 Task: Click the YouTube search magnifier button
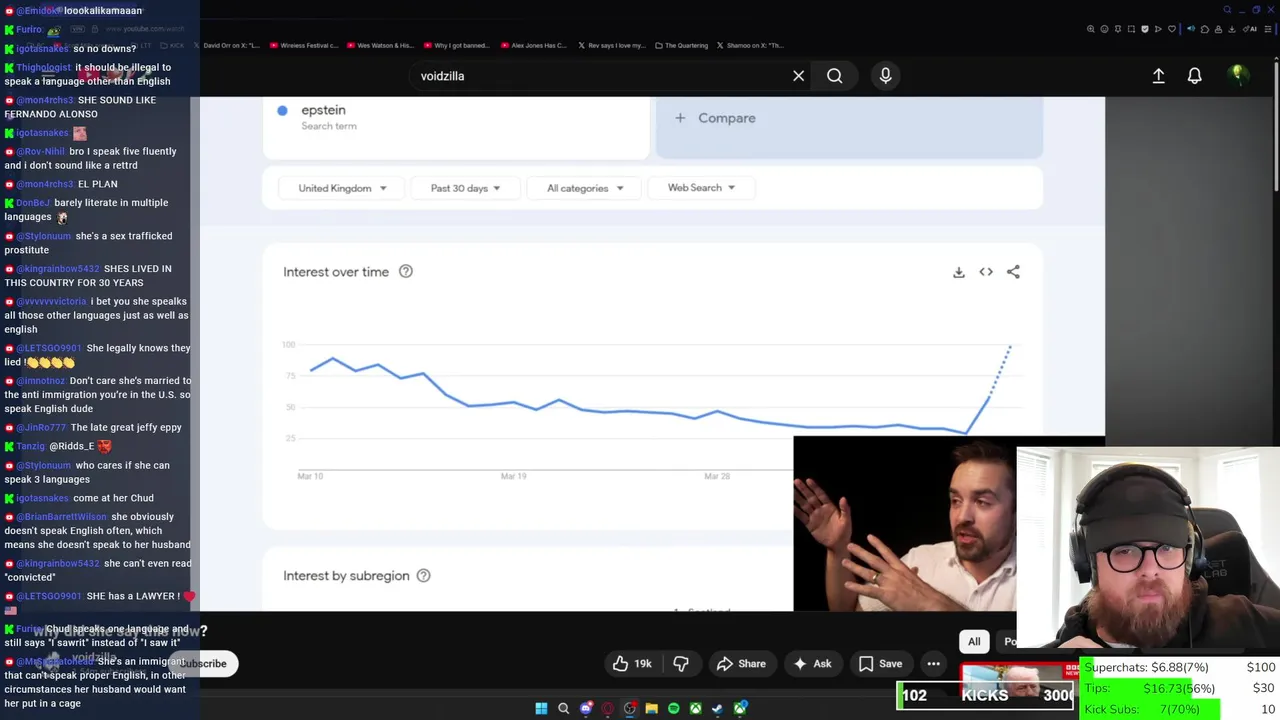[834, 76]
